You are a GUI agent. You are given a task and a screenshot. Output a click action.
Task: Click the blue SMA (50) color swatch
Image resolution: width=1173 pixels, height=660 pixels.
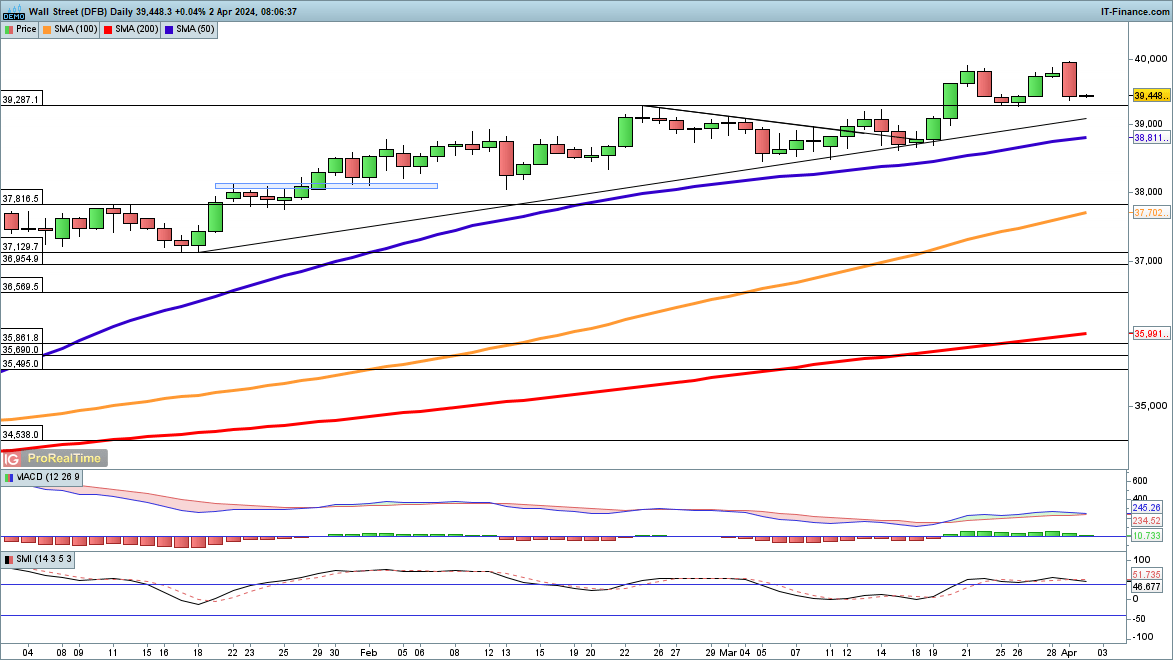[x=169, y=30]
